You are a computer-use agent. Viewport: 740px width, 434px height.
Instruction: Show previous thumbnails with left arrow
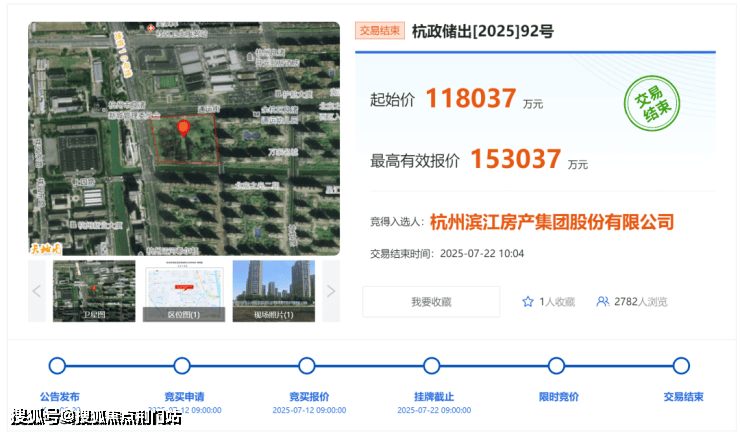tap(37, 291)
